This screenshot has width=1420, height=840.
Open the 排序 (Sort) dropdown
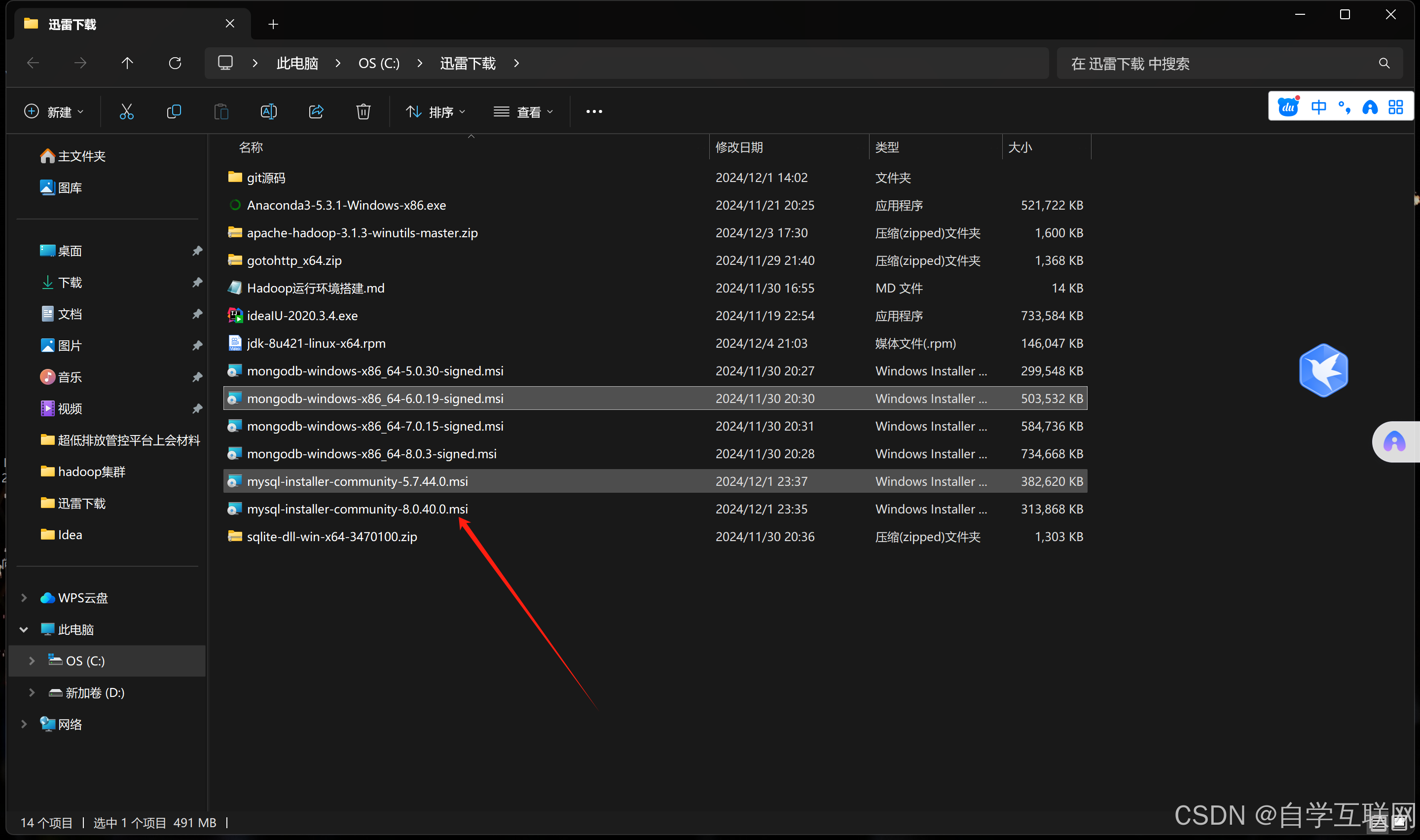435,111
